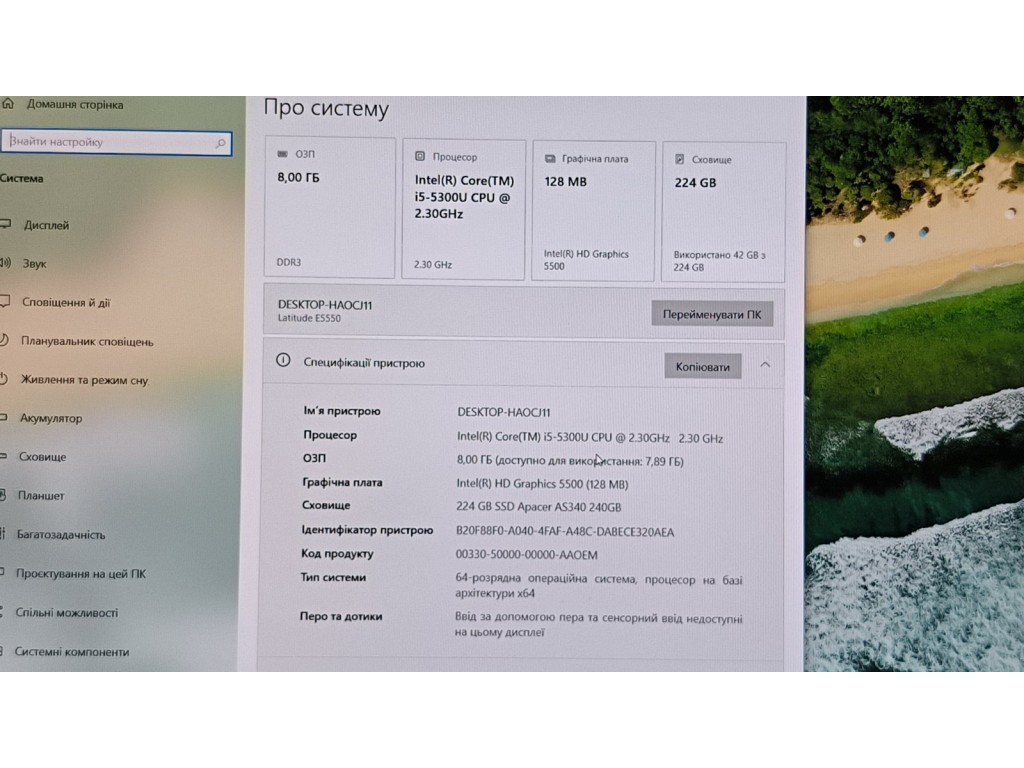Click the Графічна плата 128 MB card

pos(593,211)
